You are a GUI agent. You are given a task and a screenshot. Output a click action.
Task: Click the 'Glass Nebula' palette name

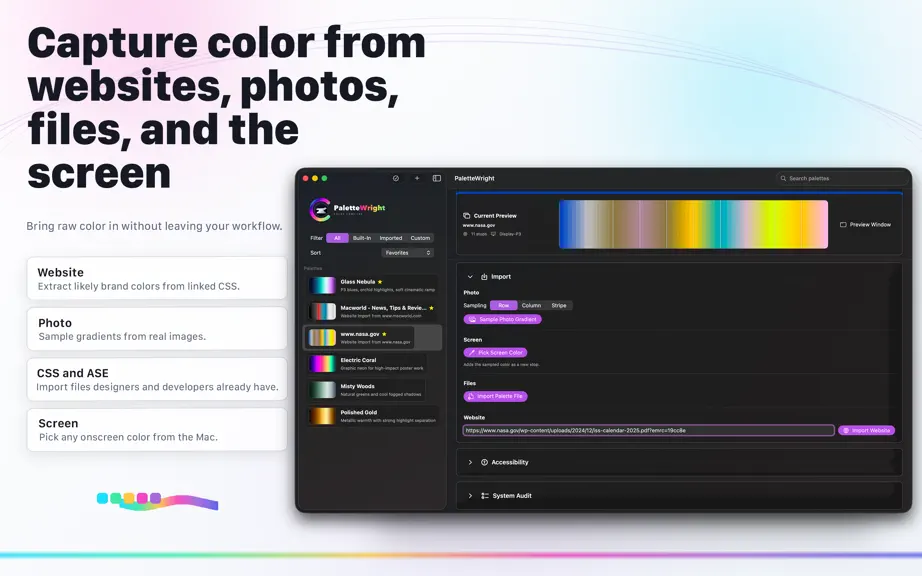pos(358,282)
